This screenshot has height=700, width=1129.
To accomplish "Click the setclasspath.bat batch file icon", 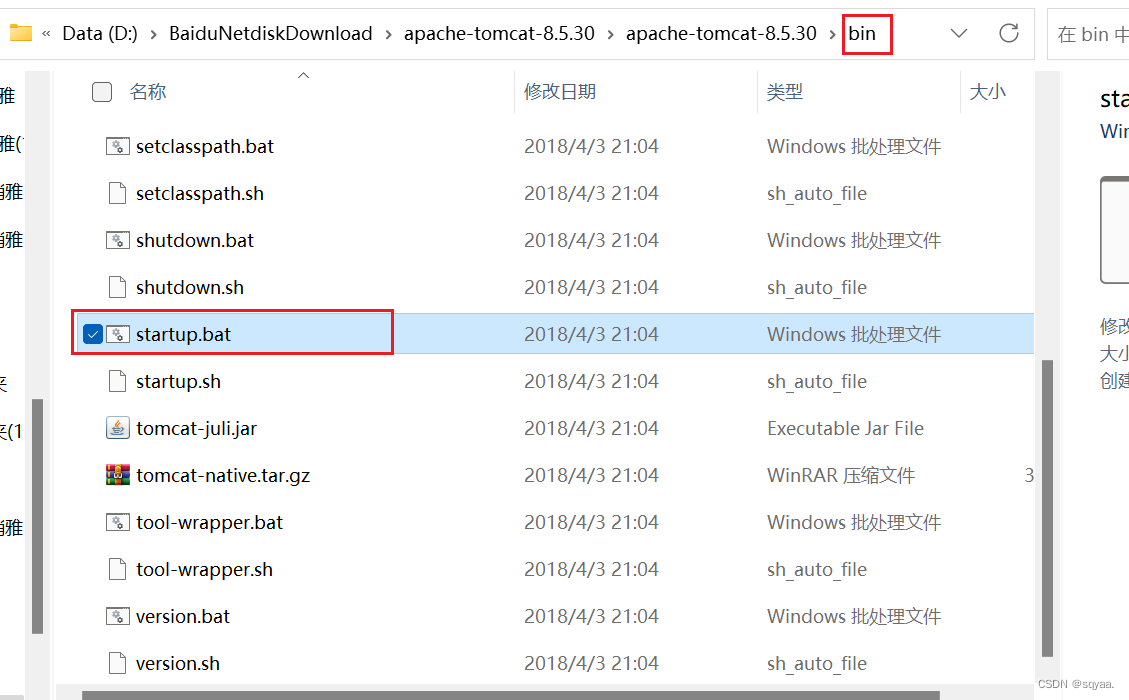I will [x=117, y=146].
